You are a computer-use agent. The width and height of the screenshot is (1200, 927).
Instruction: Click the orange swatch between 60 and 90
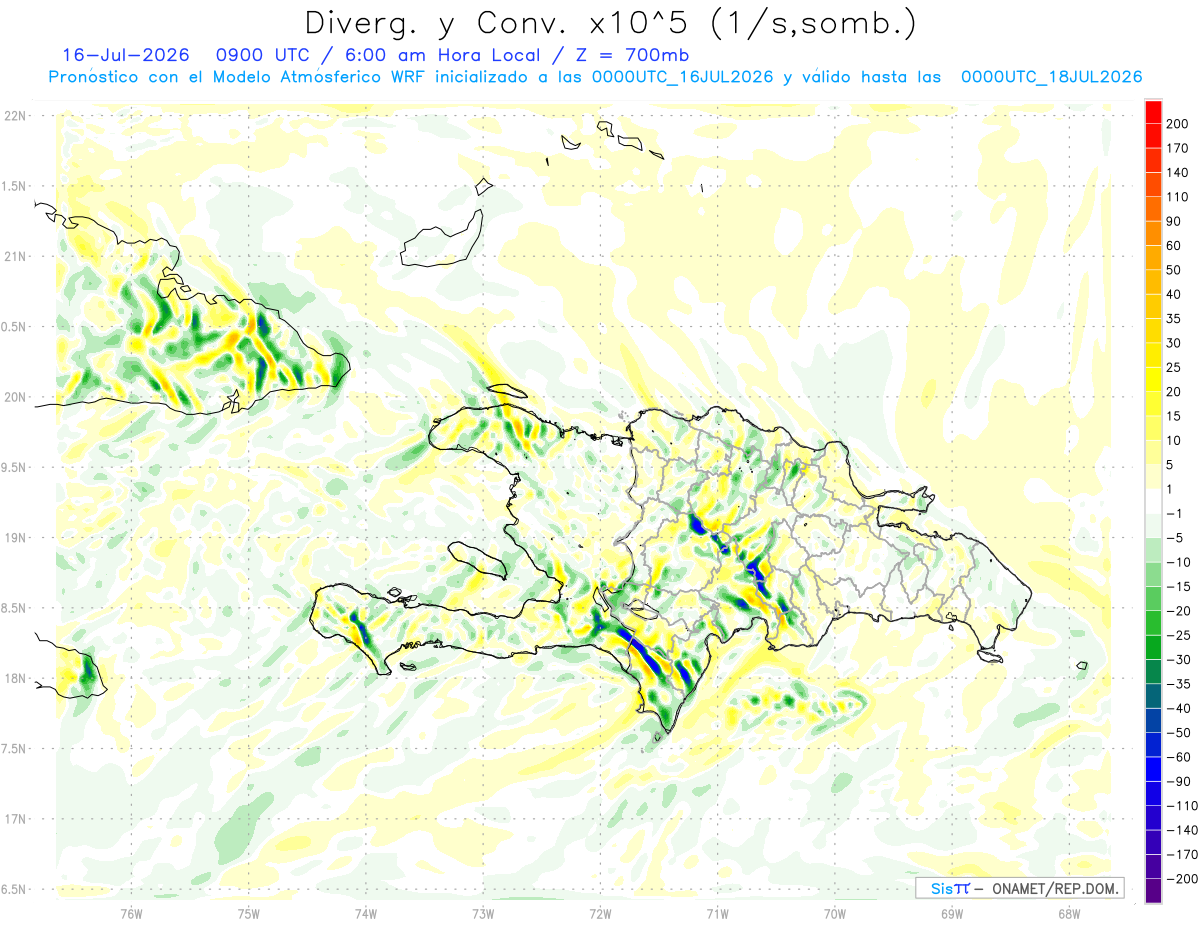tap(1153, 233)
